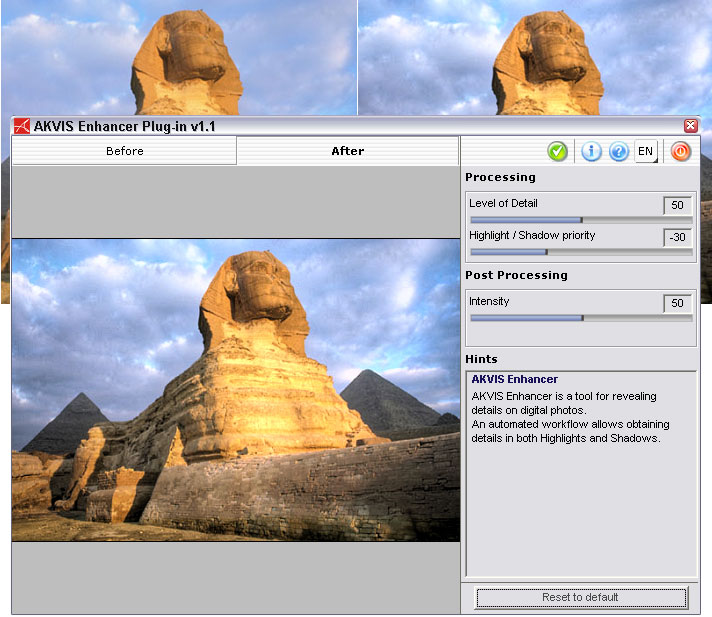Open the EN language selector
Screen dimensions: 712x617
(646, 151)
